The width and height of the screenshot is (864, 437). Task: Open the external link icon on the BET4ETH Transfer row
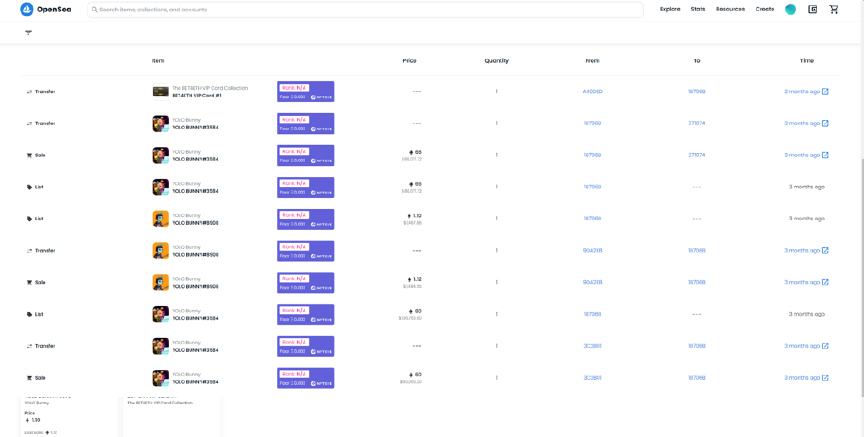tap(825, 91)
